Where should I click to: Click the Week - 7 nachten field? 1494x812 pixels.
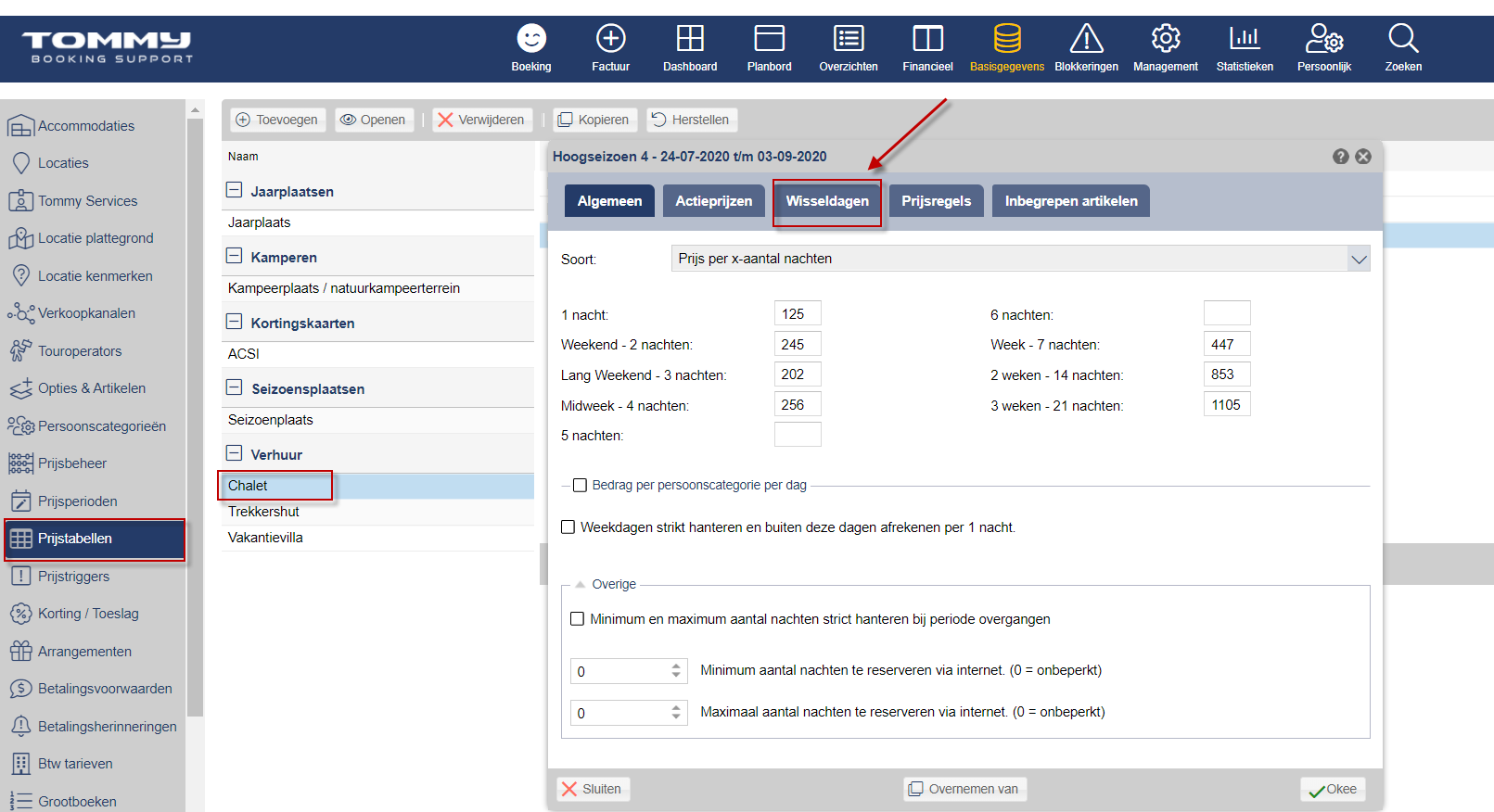1227,344
